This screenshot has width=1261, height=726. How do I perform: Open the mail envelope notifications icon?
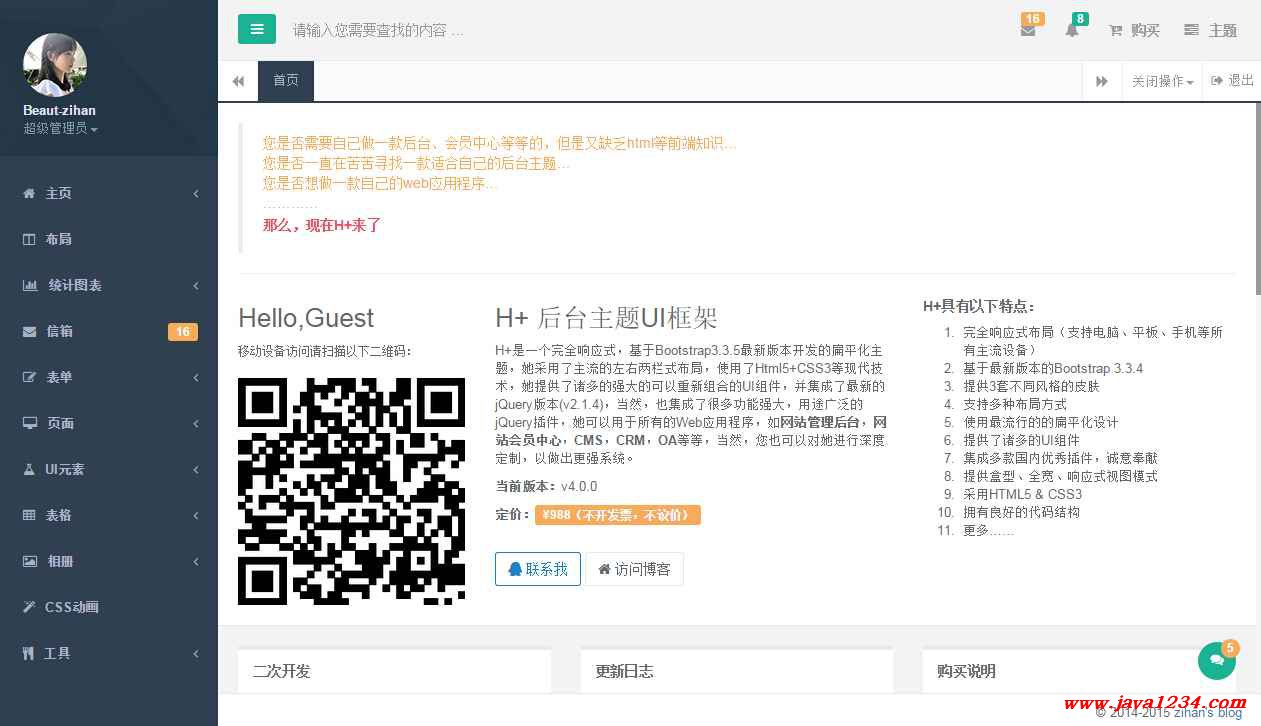(1028, 31)
